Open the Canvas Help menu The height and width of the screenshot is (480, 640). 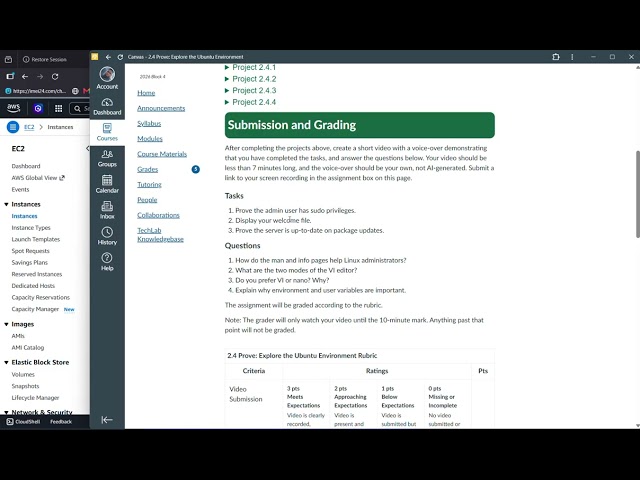(x=107, y=262)
